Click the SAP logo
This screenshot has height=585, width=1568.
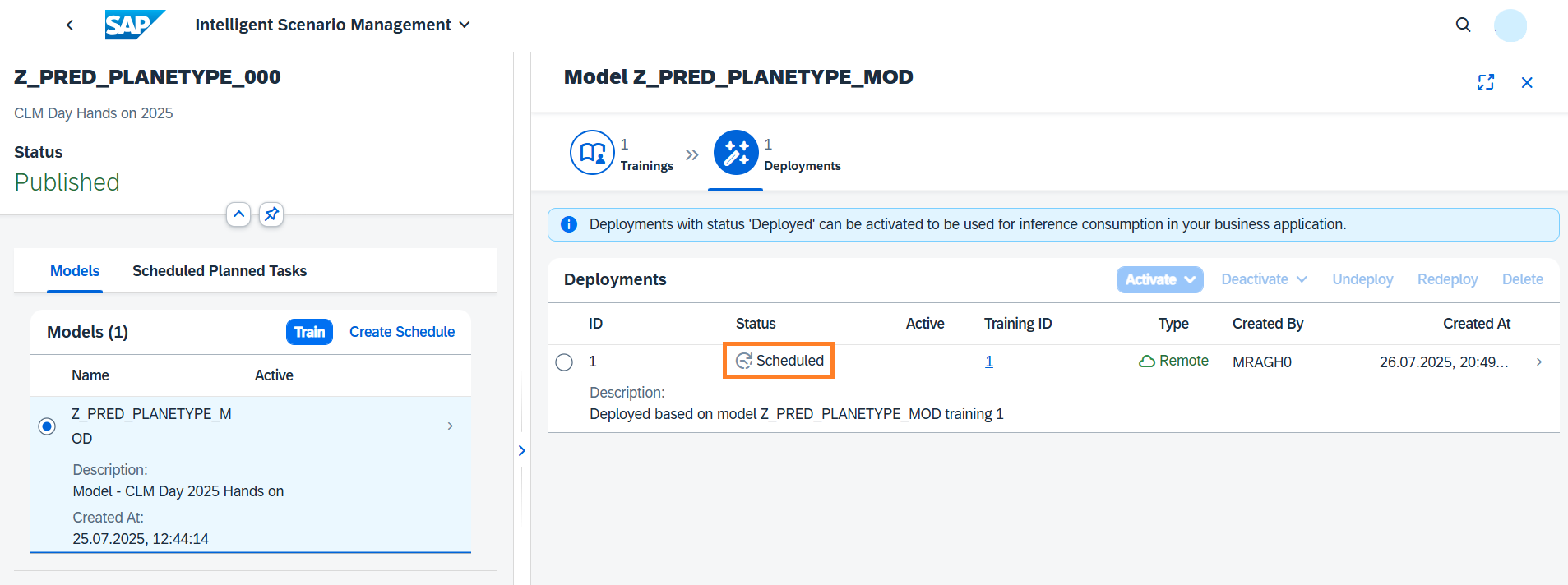click(x=134, y=25)
